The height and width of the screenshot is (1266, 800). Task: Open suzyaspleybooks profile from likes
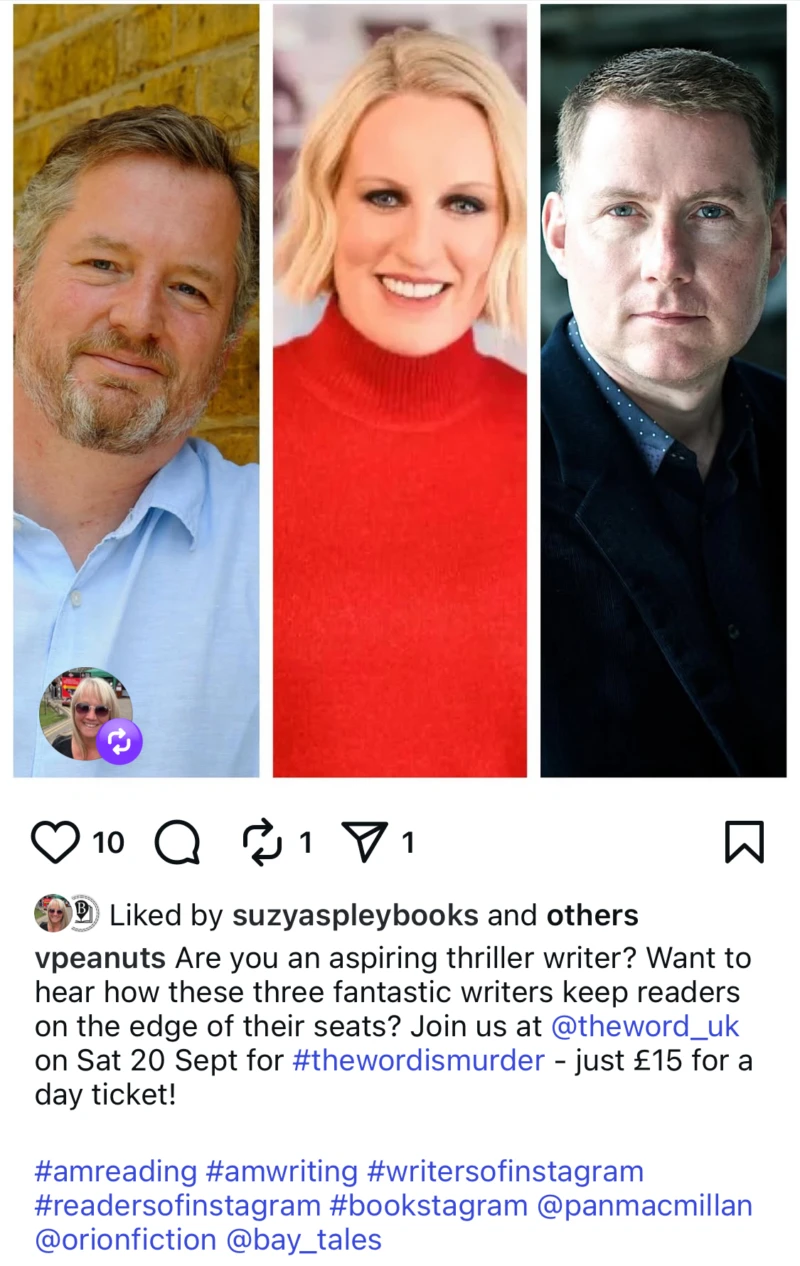(x=355, y=915)
